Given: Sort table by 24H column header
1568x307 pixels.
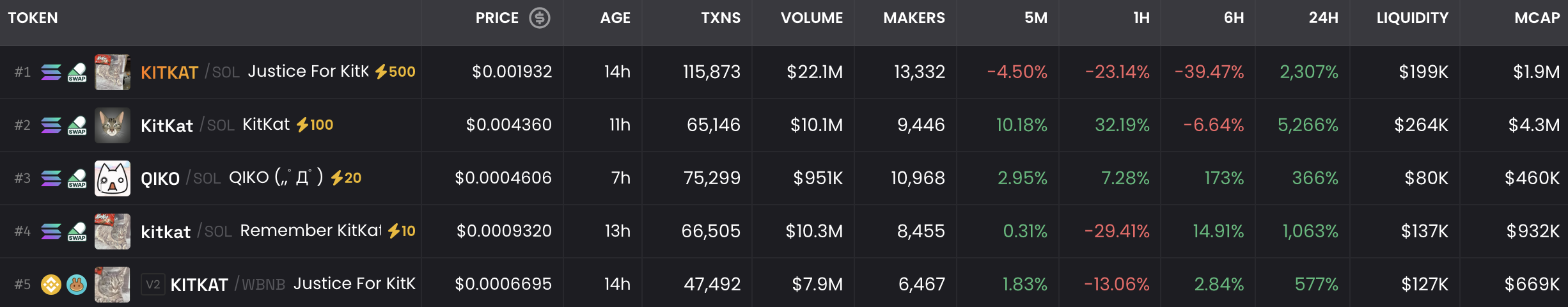Looking at the screenshot, I should click(x=1323, y=18).
